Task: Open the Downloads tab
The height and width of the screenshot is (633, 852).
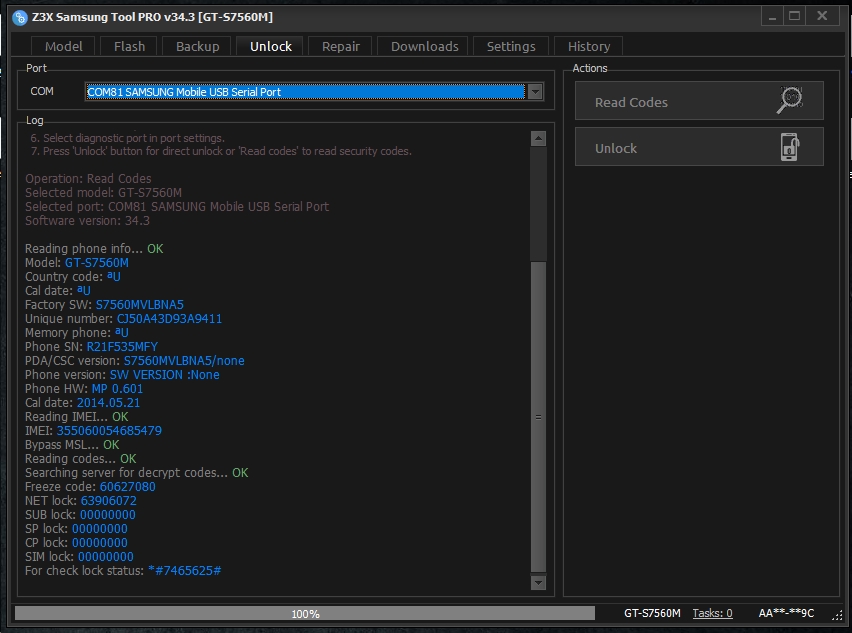Action: click(424, 46)
